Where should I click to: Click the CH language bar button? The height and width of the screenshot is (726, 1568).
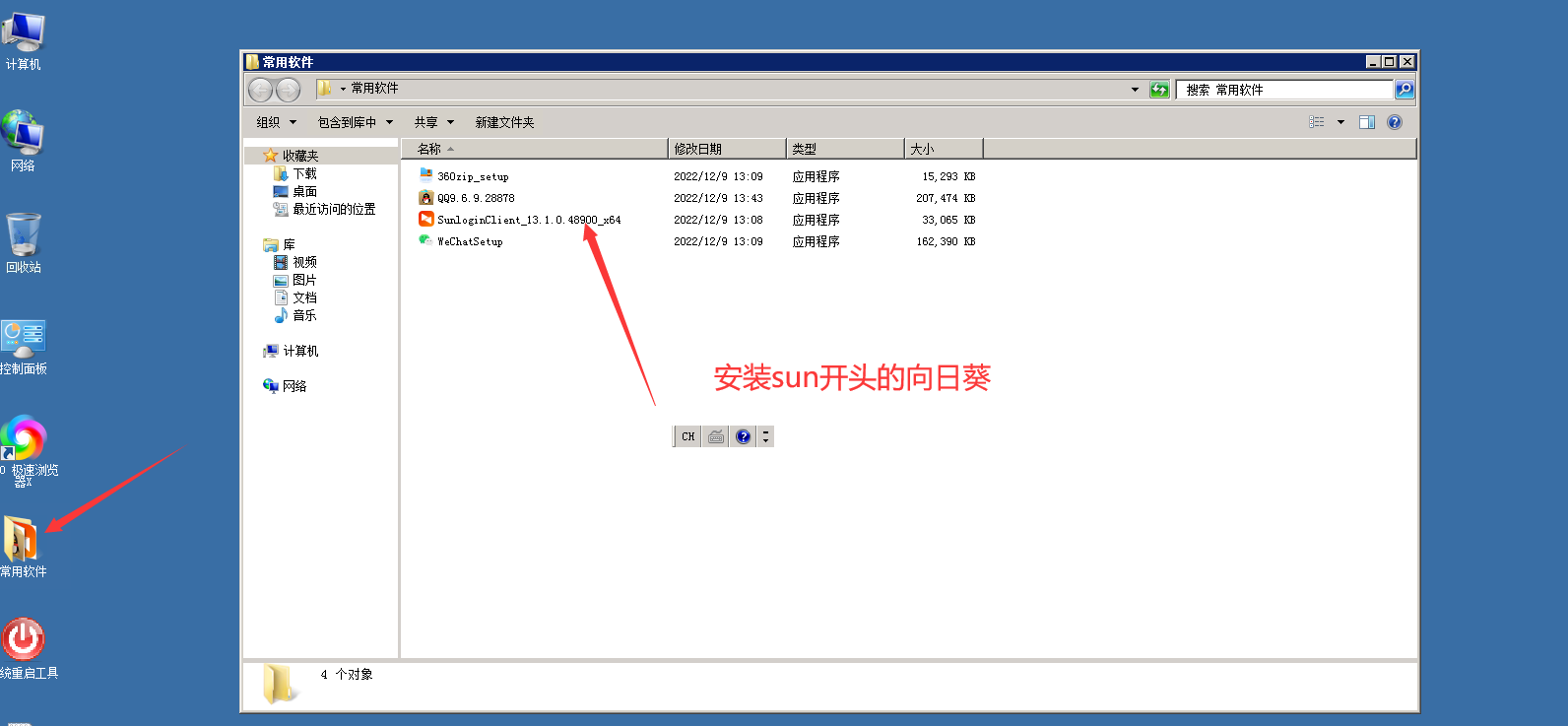[687, 436]
